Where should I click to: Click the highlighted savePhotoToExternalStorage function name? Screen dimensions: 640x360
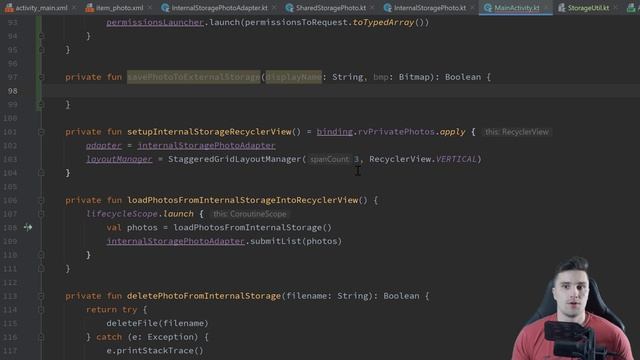[193, 77]
